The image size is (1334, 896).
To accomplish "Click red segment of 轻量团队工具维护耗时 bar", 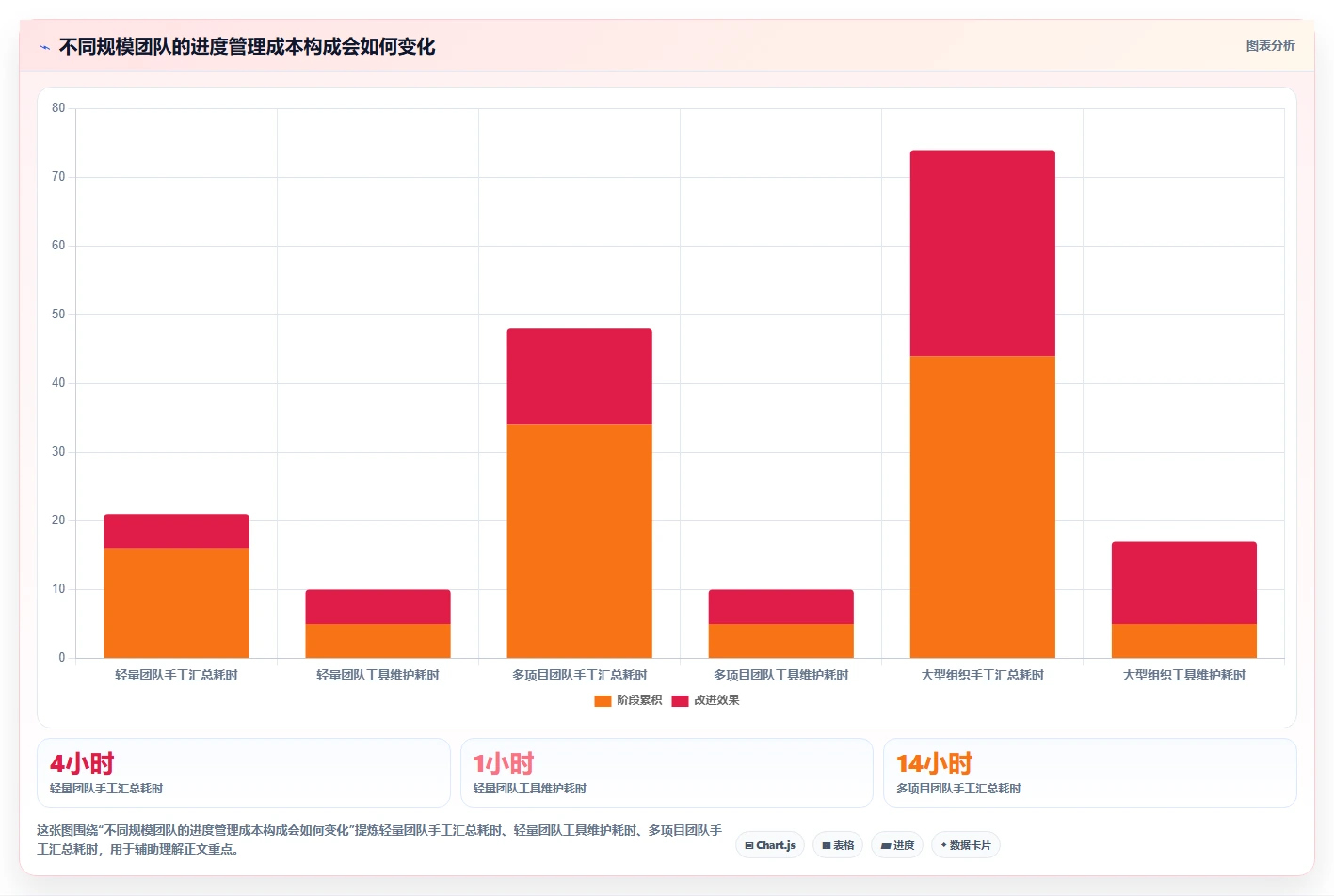I will click(x=378, y=607).
